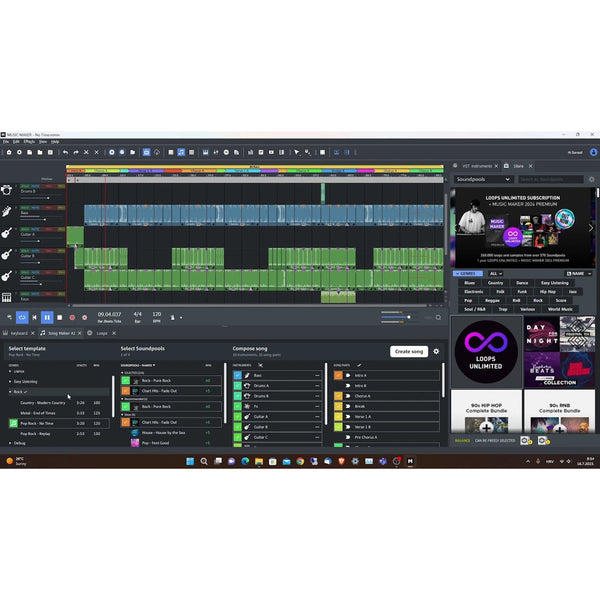Open Google Chrome from the taskbar
The width and height of the screenshot is (600, 600).
point(300,461)
